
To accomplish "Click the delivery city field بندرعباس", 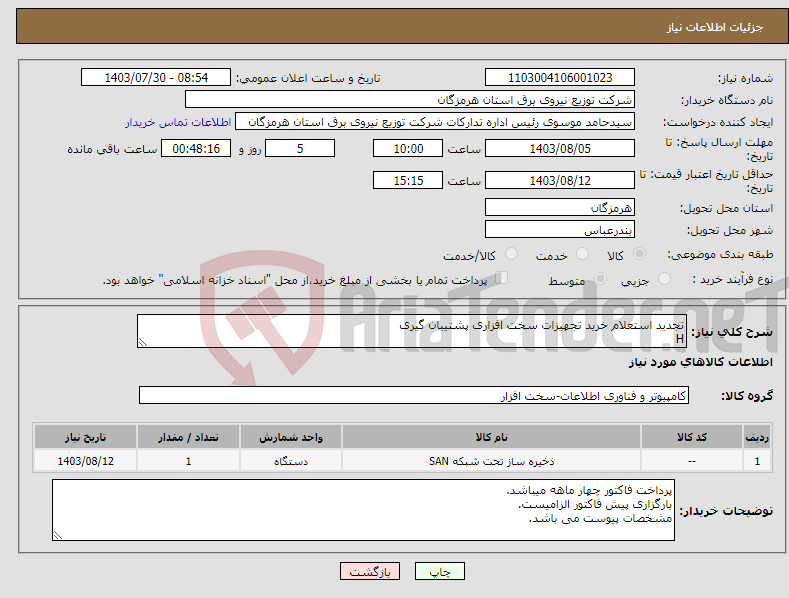I will point(560,230).
